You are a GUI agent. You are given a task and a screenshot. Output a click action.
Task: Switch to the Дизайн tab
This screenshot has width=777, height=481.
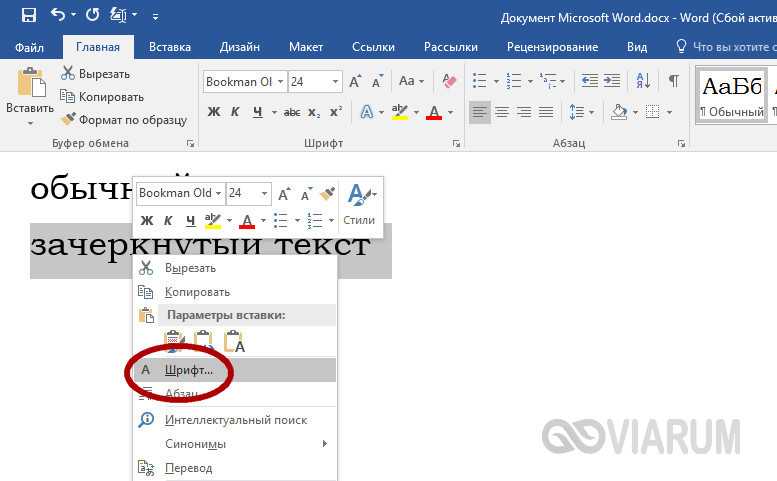(240, 47)
